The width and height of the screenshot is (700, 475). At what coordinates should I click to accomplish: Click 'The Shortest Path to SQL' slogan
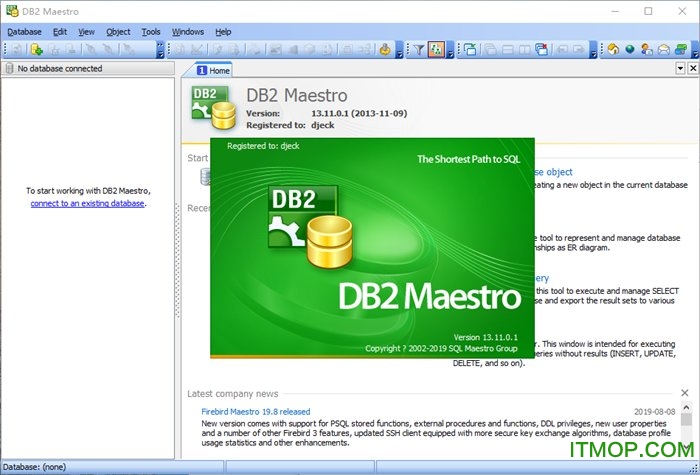(x=469, y=159)
